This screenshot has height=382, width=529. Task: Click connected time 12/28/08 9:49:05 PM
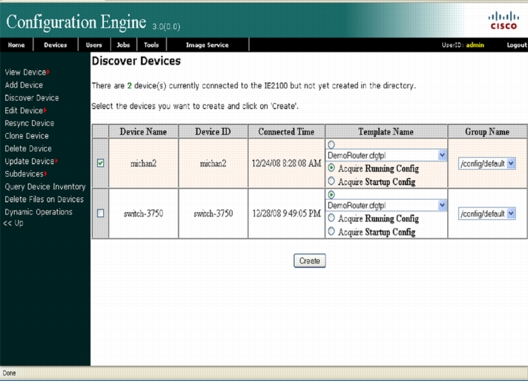[286, 214]
